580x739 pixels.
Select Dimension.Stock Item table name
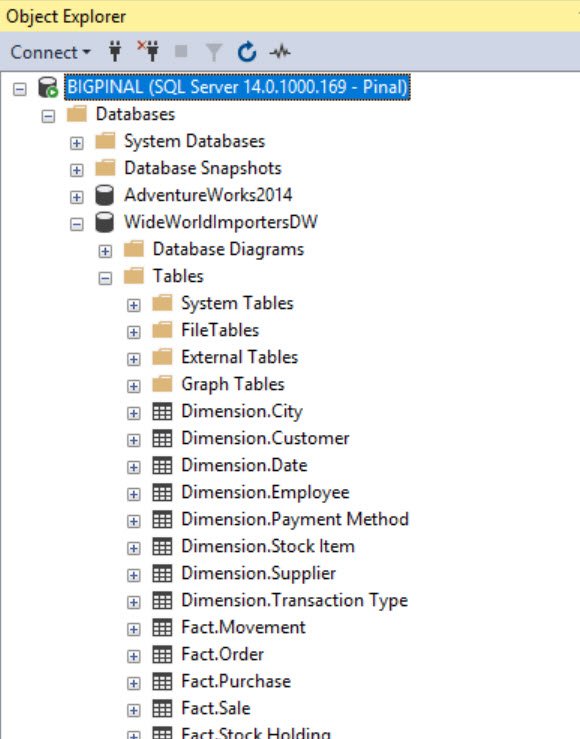pos(268,546)
